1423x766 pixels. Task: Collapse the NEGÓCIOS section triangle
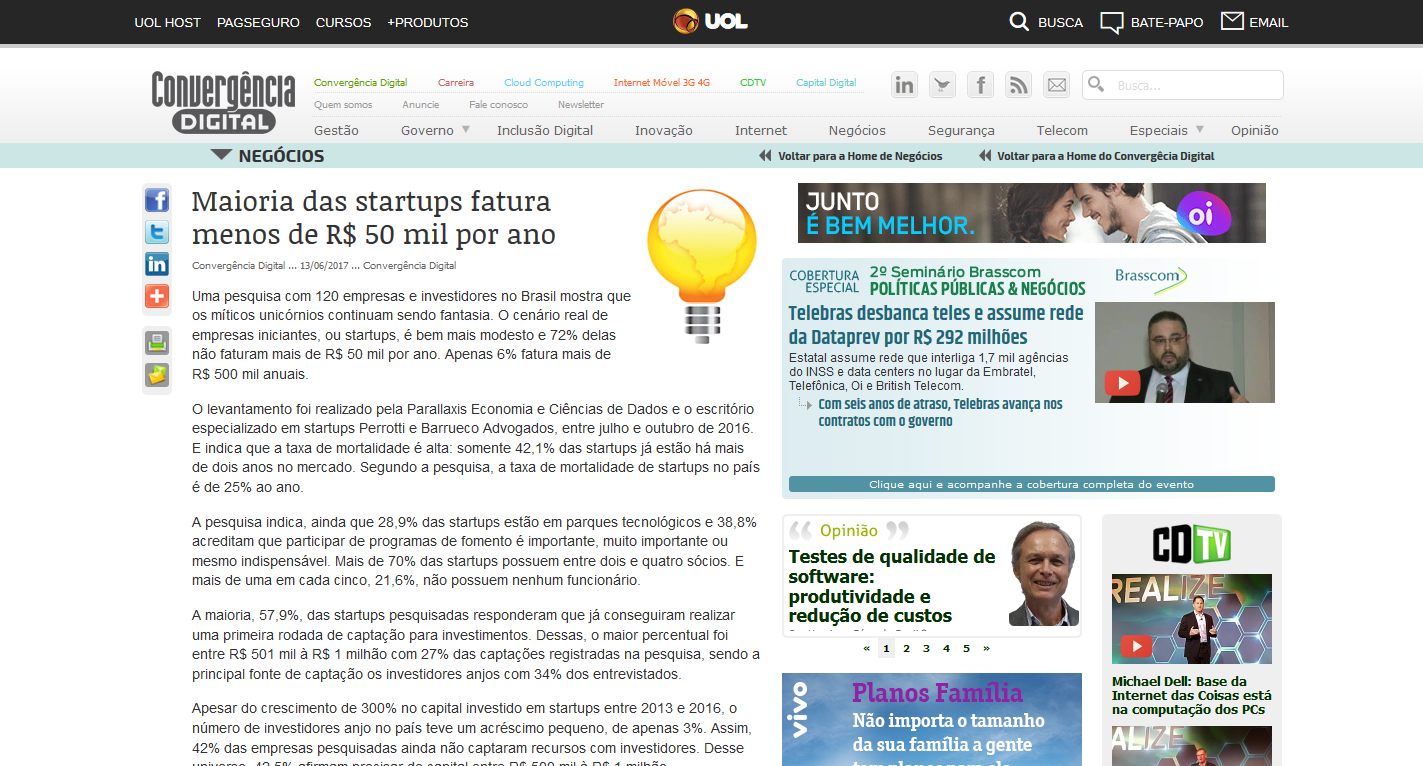pos(221,156)
